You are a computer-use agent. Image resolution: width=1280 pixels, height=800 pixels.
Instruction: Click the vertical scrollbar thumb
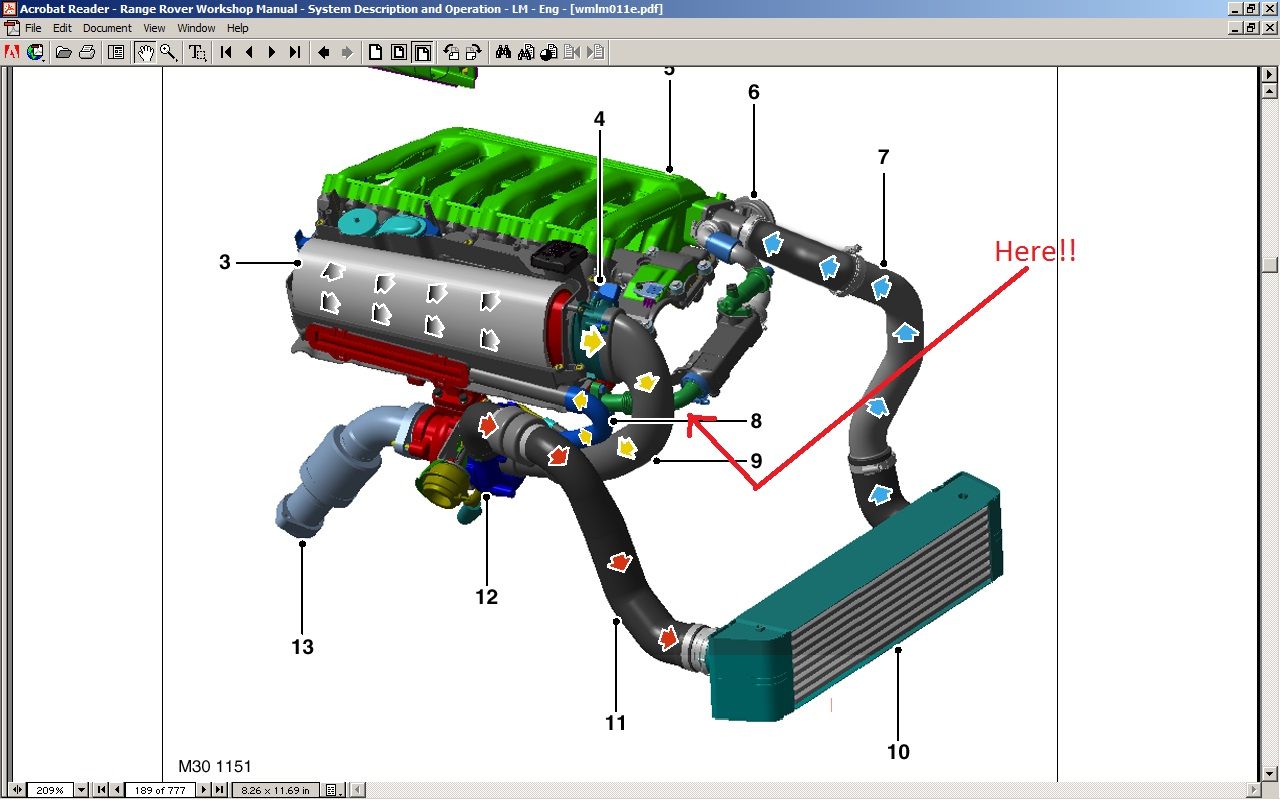[1270, 265]
